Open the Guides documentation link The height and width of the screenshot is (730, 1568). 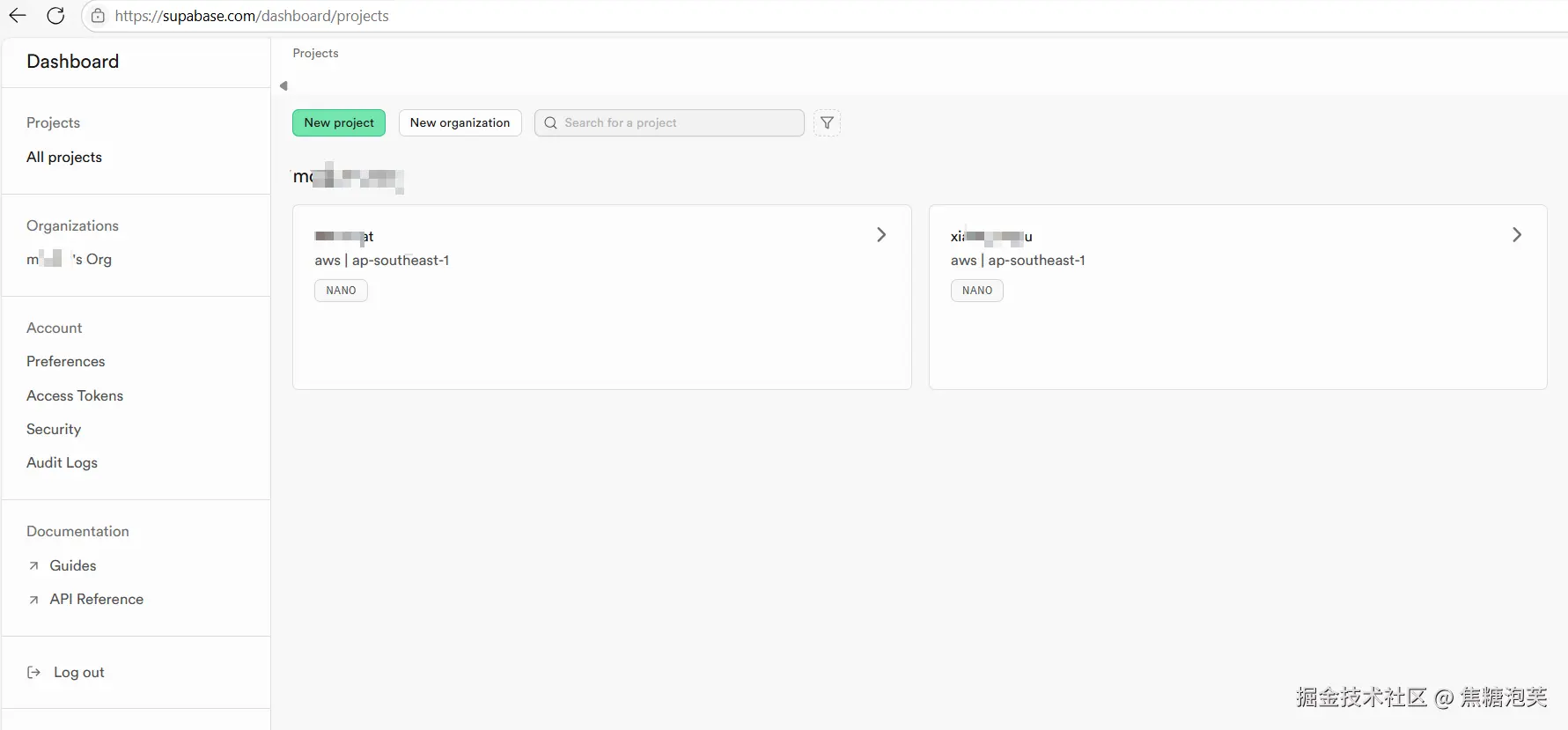coord(73,565)
